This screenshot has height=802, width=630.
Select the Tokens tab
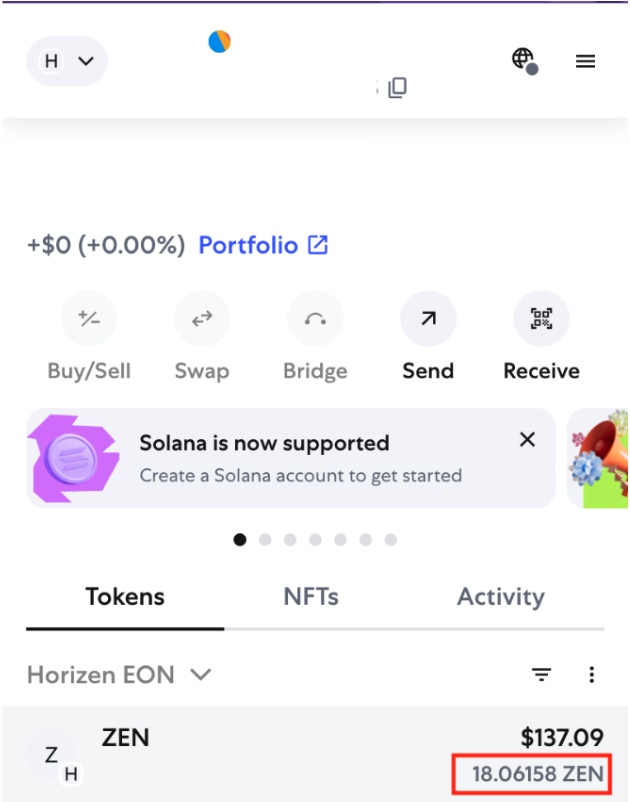click(x=124, y=596)
